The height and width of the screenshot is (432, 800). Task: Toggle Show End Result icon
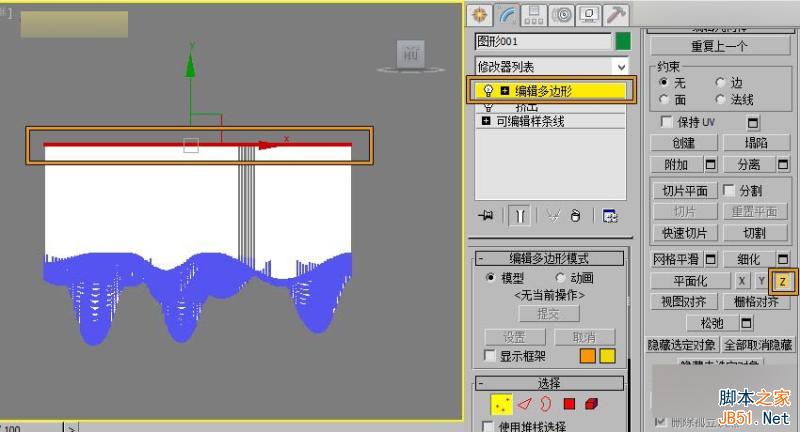pos(520,216)
